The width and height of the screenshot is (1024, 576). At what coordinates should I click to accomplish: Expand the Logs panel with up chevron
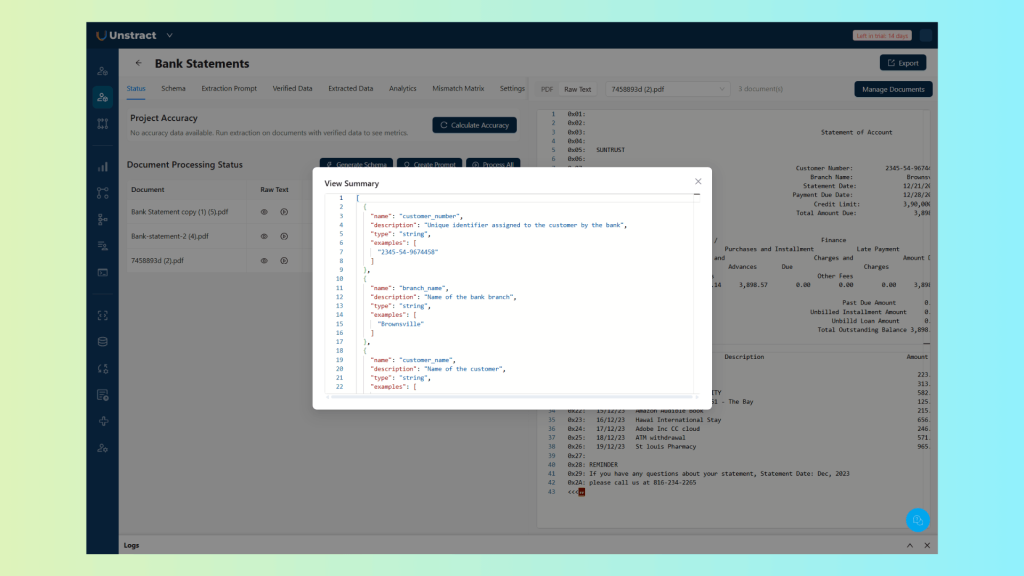point(909,545)
